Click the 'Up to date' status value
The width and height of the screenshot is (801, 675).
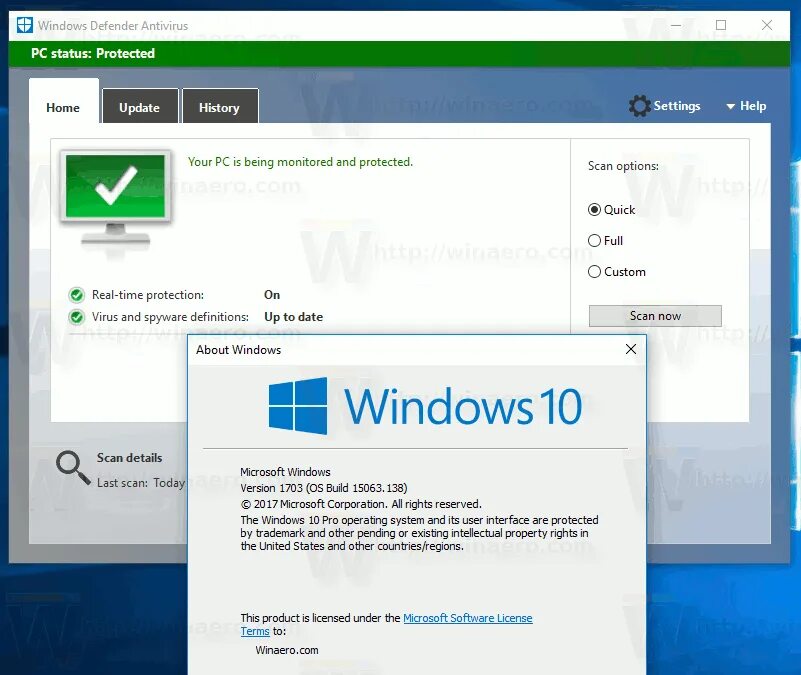tap(293, 317)
